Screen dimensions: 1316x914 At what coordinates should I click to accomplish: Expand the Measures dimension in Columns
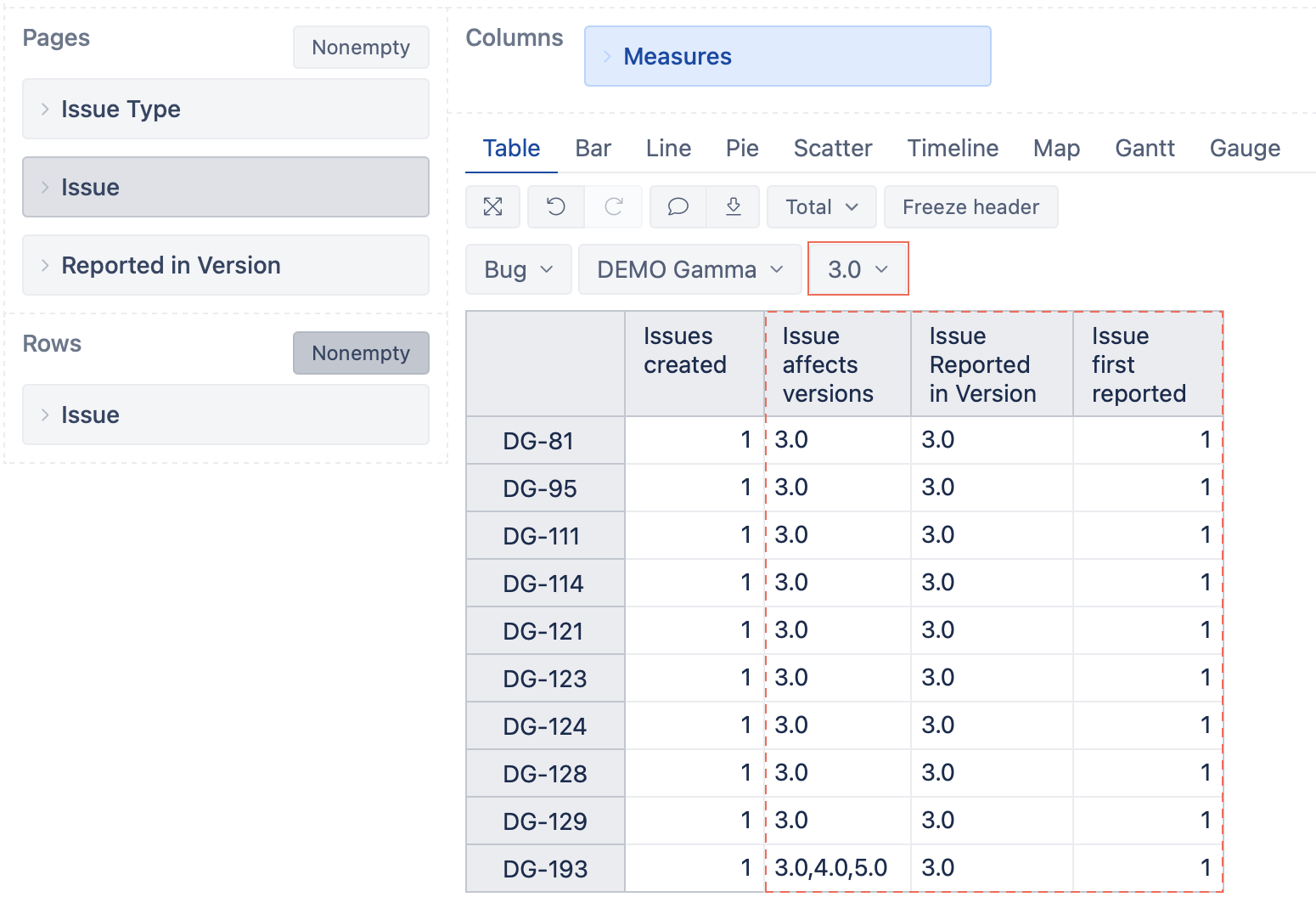[607, 57]
